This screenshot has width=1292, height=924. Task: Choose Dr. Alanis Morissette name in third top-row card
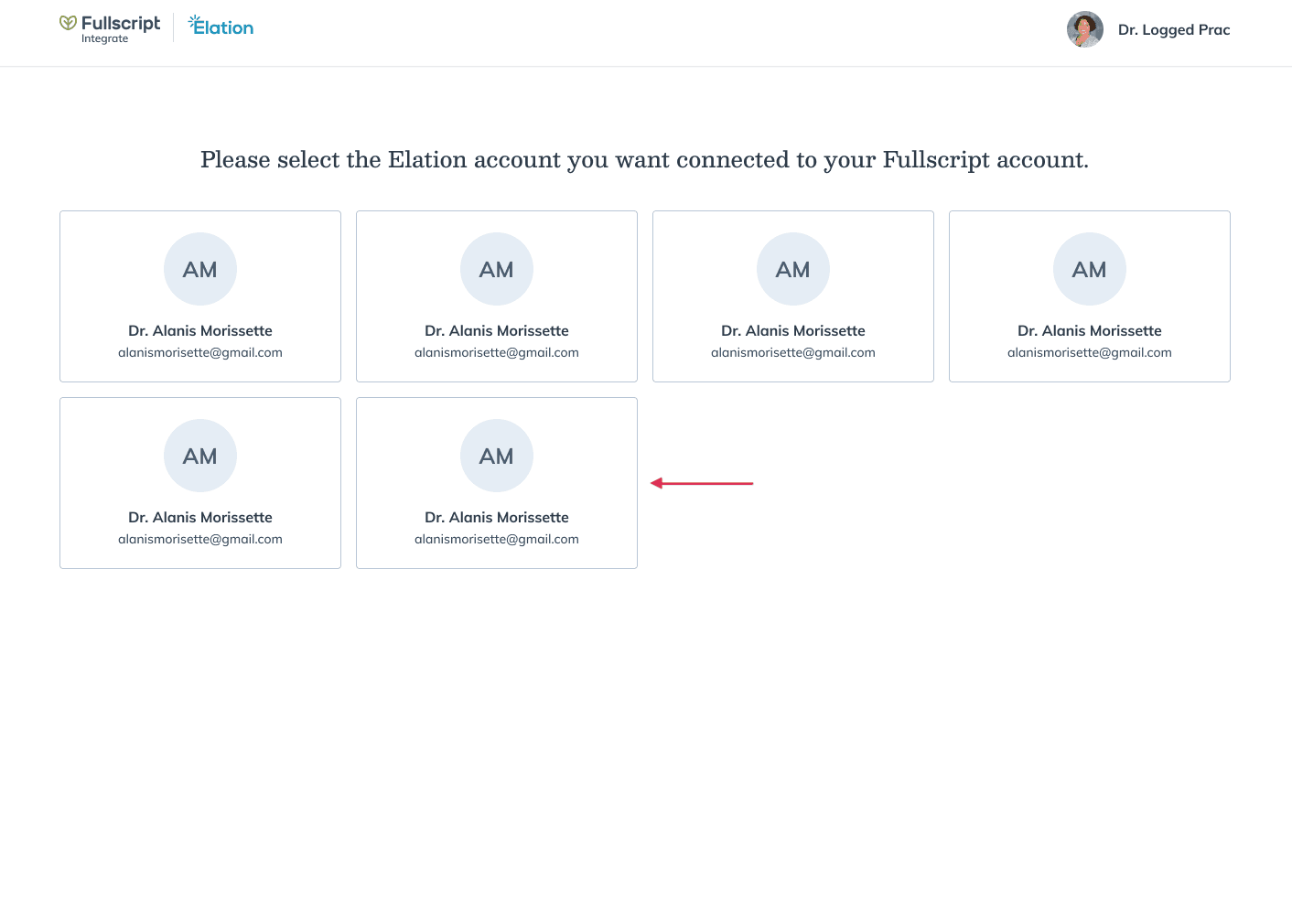[x=793, y=330]
